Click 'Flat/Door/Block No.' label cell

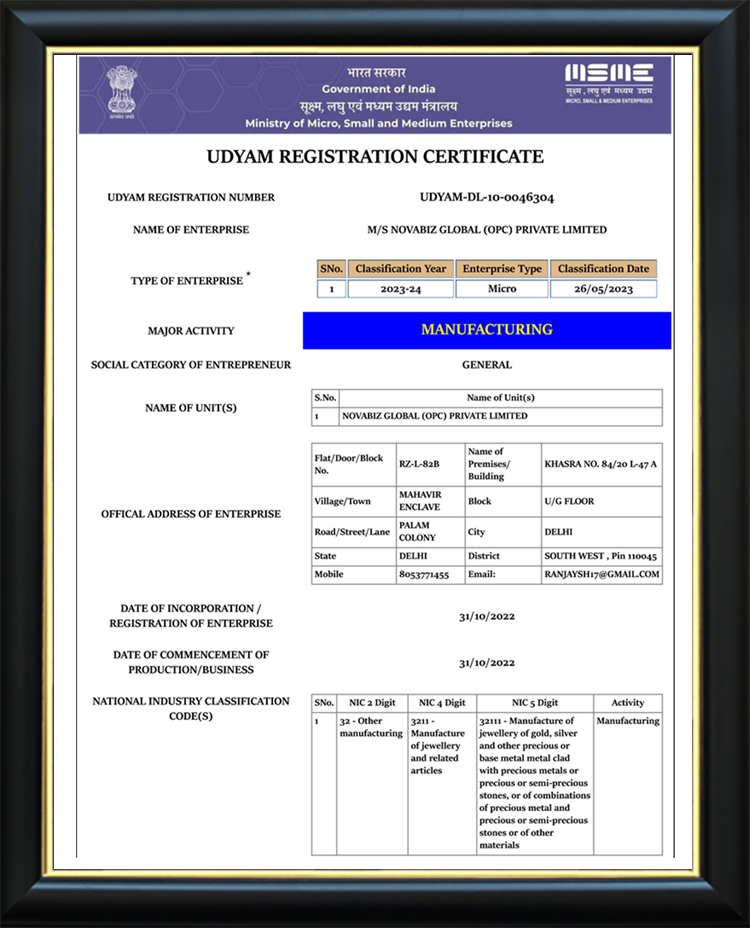(354, 464)
